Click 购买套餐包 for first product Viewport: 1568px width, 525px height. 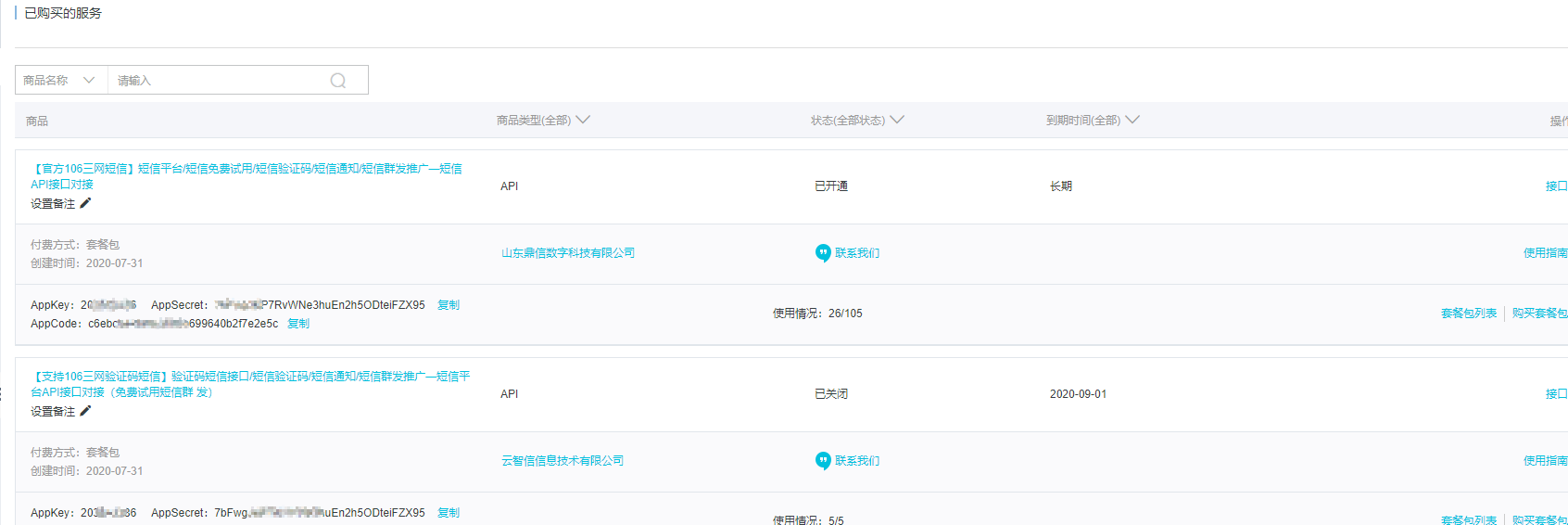(x=1540, y=314)
